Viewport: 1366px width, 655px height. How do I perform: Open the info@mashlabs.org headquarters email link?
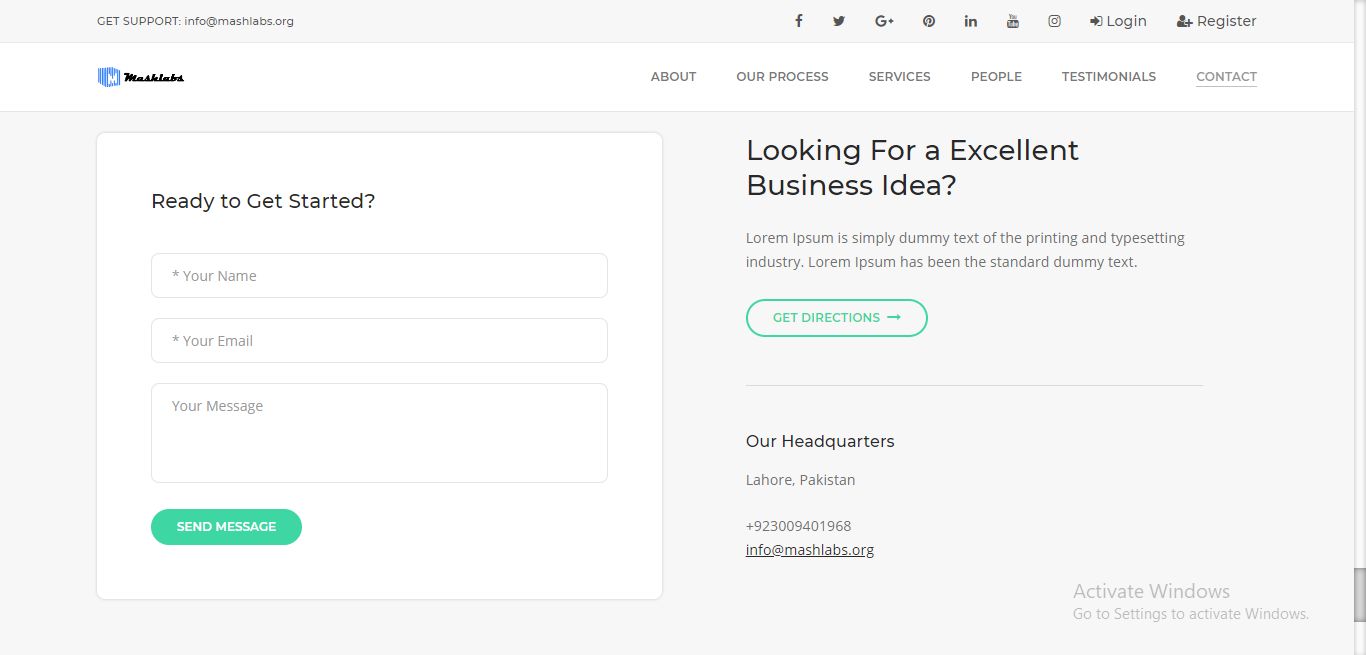point(810,550)
